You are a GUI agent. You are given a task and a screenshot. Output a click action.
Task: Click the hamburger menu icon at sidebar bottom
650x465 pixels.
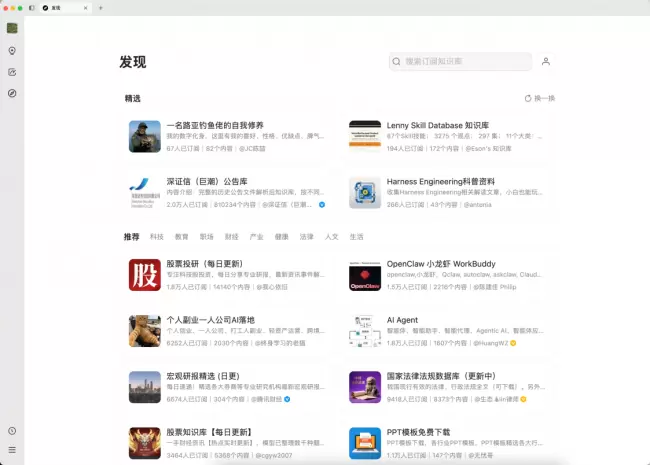(x=12, y=451)
